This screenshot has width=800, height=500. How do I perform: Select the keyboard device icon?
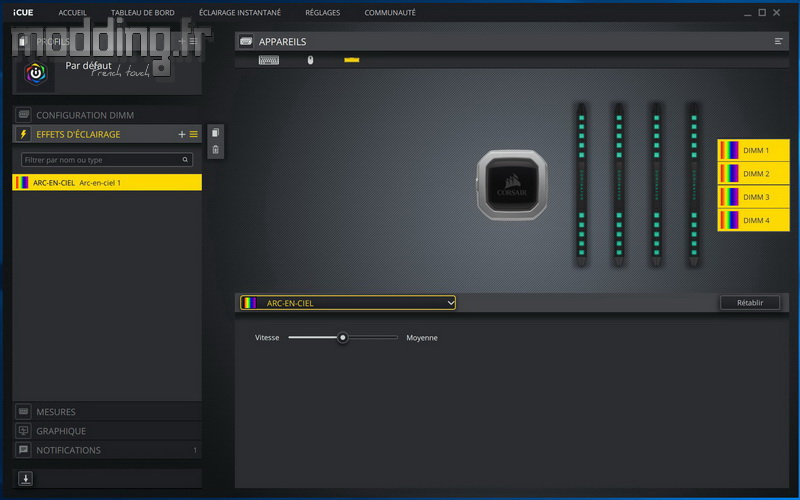pos(269,60)
